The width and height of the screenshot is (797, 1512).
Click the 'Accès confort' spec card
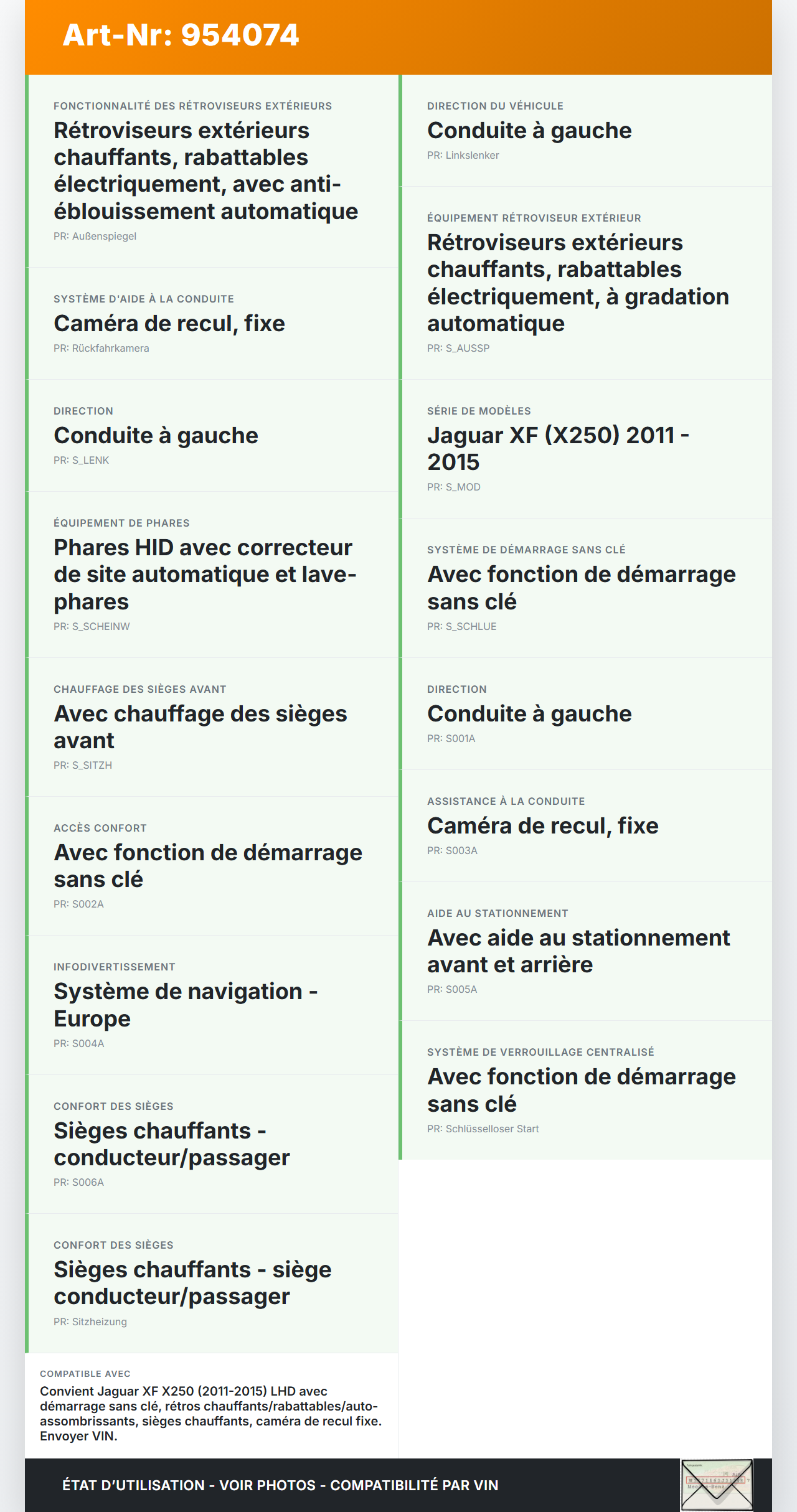[212, 866]
